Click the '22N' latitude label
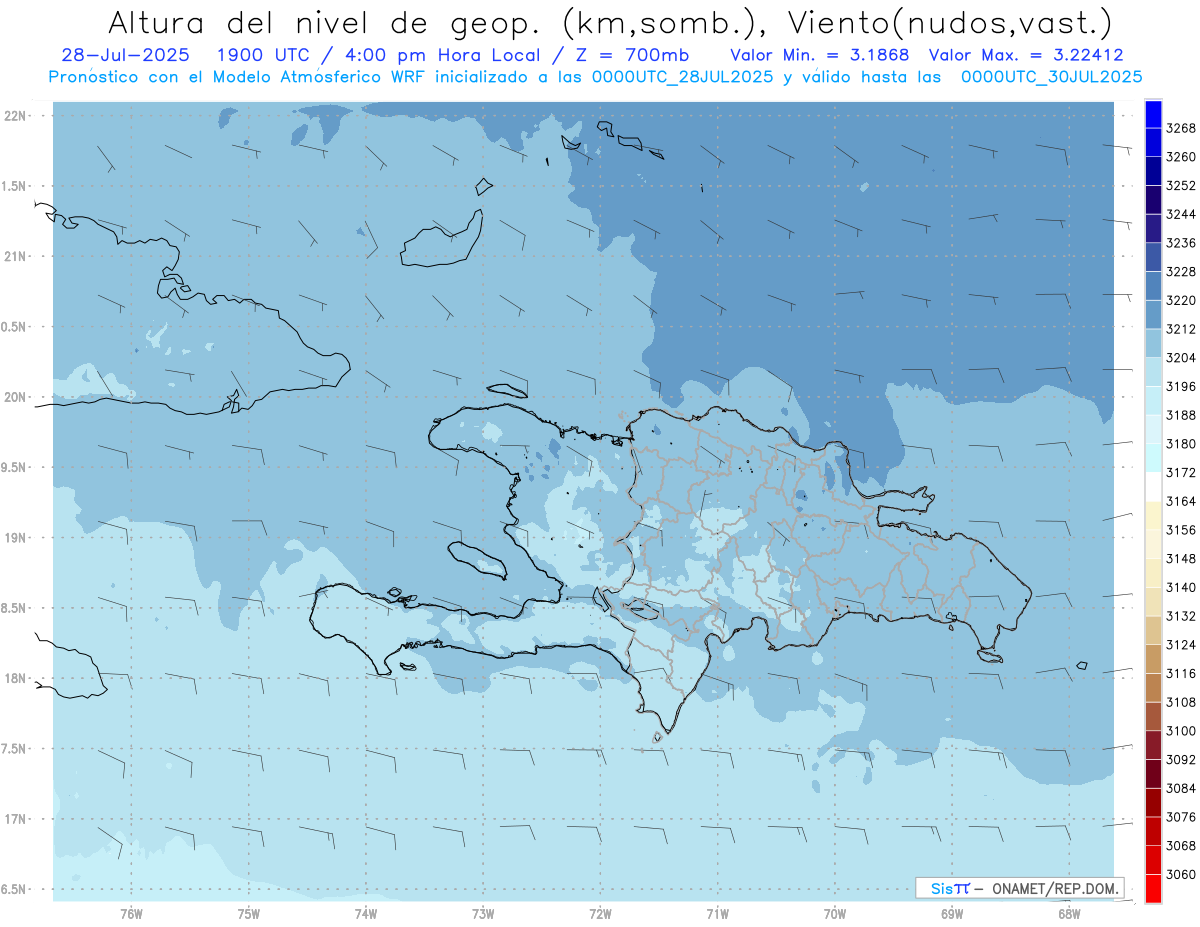 point(16,115)
